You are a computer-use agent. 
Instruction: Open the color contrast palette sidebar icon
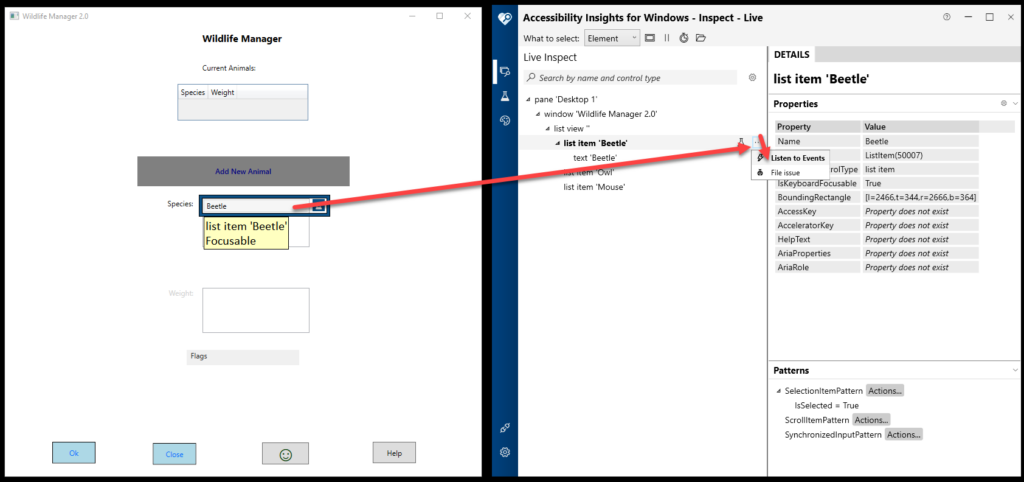[504, 120]
